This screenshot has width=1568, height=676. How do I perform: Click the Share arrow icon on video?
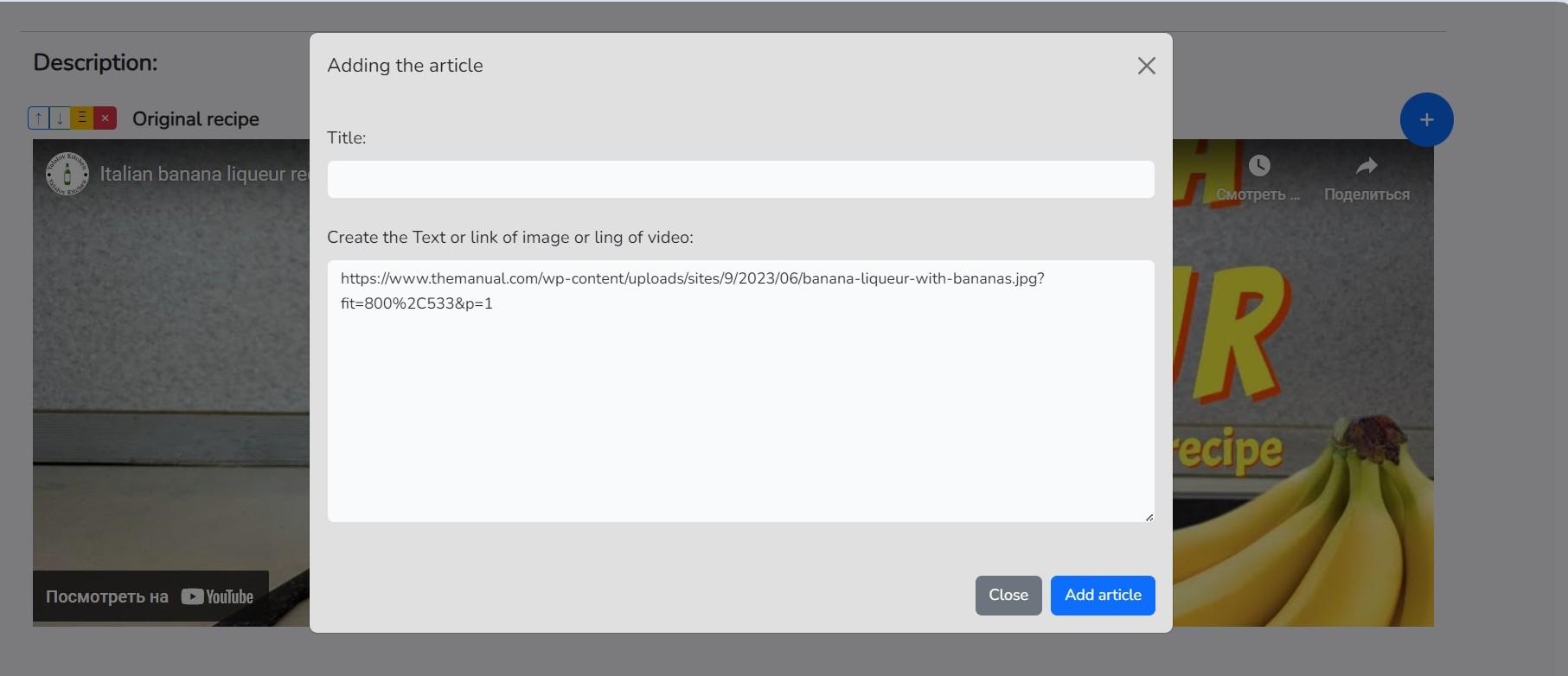(x=1366, y=166)
